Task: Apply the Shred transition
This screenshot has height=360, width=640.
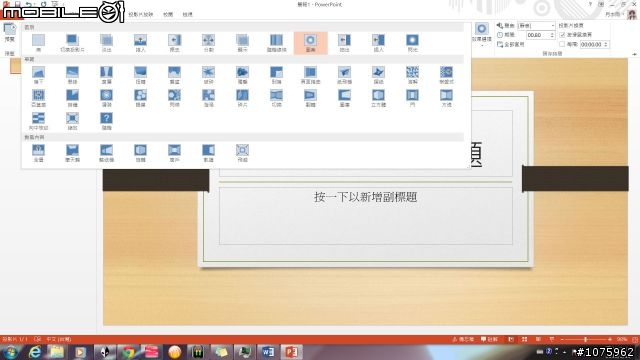Action: pos(242,98)
